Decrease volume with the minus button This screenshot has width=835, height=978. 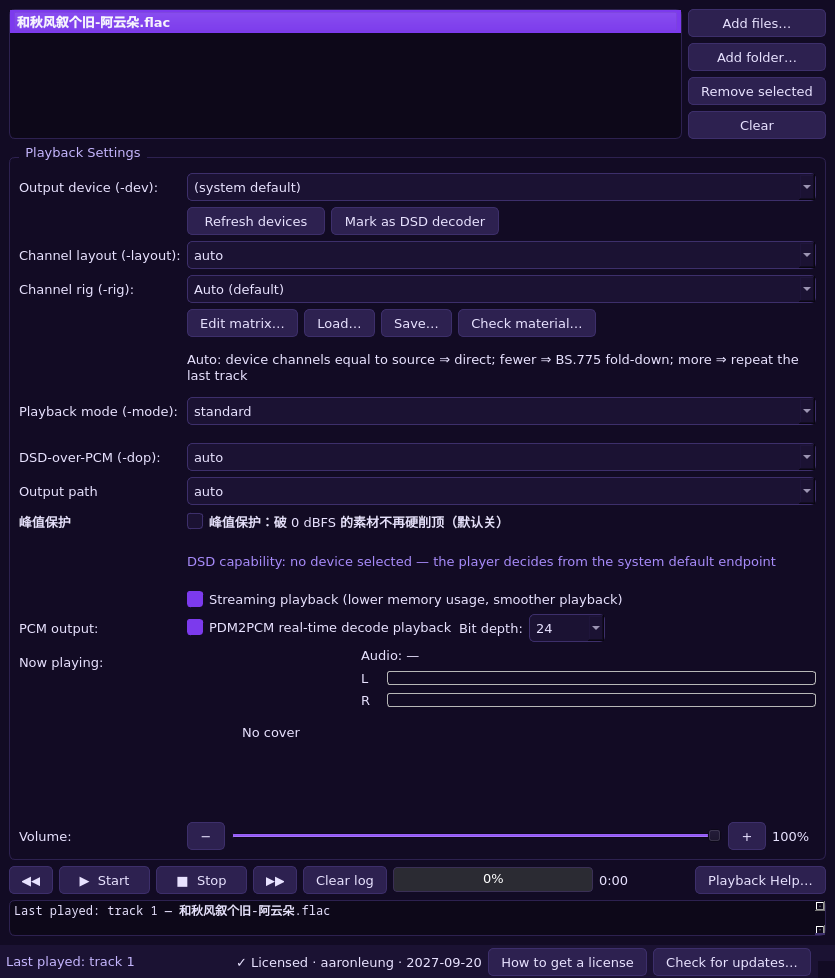(x=206, y=836)
